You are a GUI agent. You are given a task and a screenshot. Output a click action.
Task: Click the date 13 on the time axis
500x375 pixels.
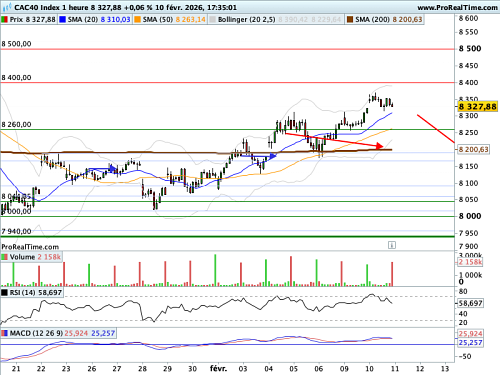tap(445, 369)
